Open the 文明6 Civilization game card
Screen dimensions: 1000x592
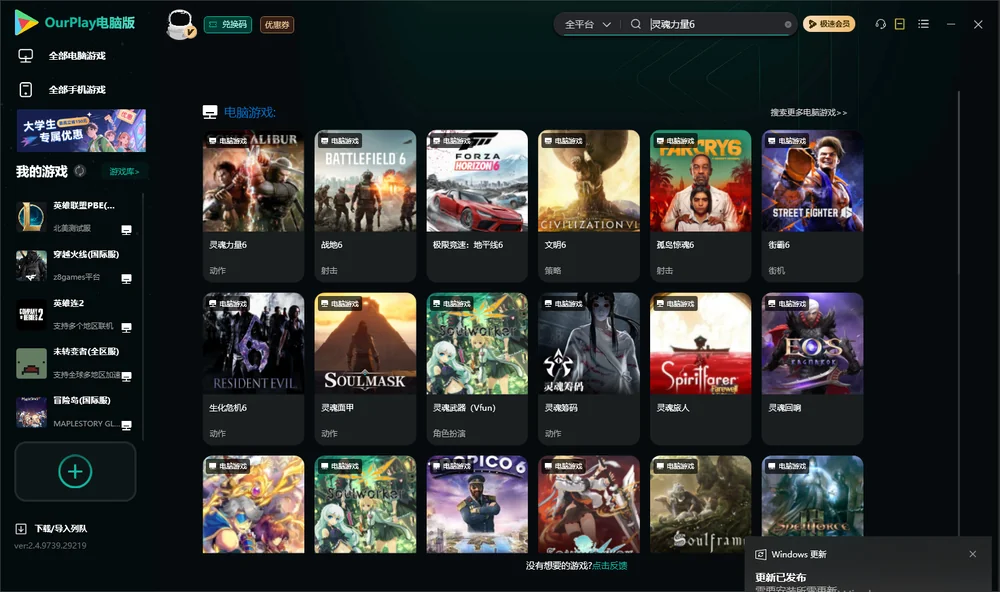[x=589, y=205]
